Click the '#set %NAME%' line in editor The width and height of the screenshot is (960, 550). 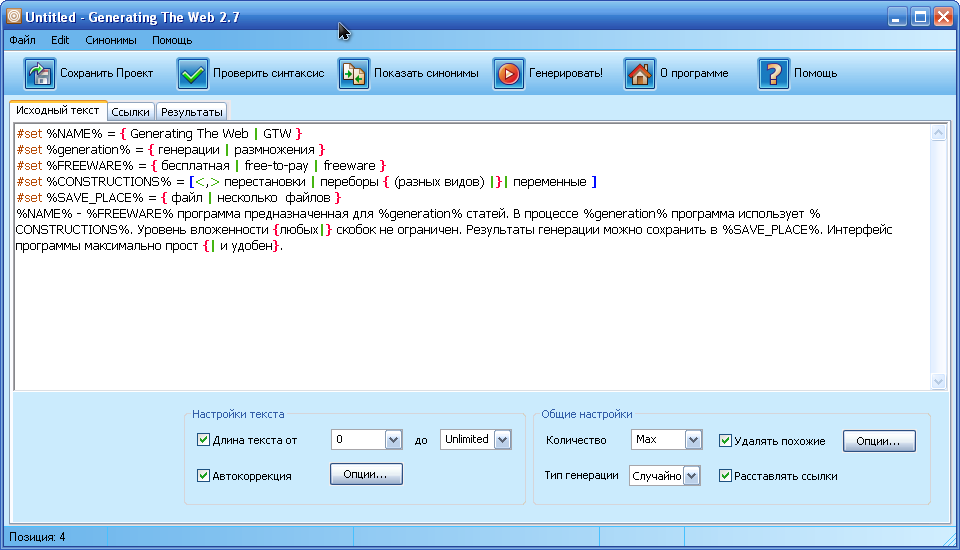(159, 134)
